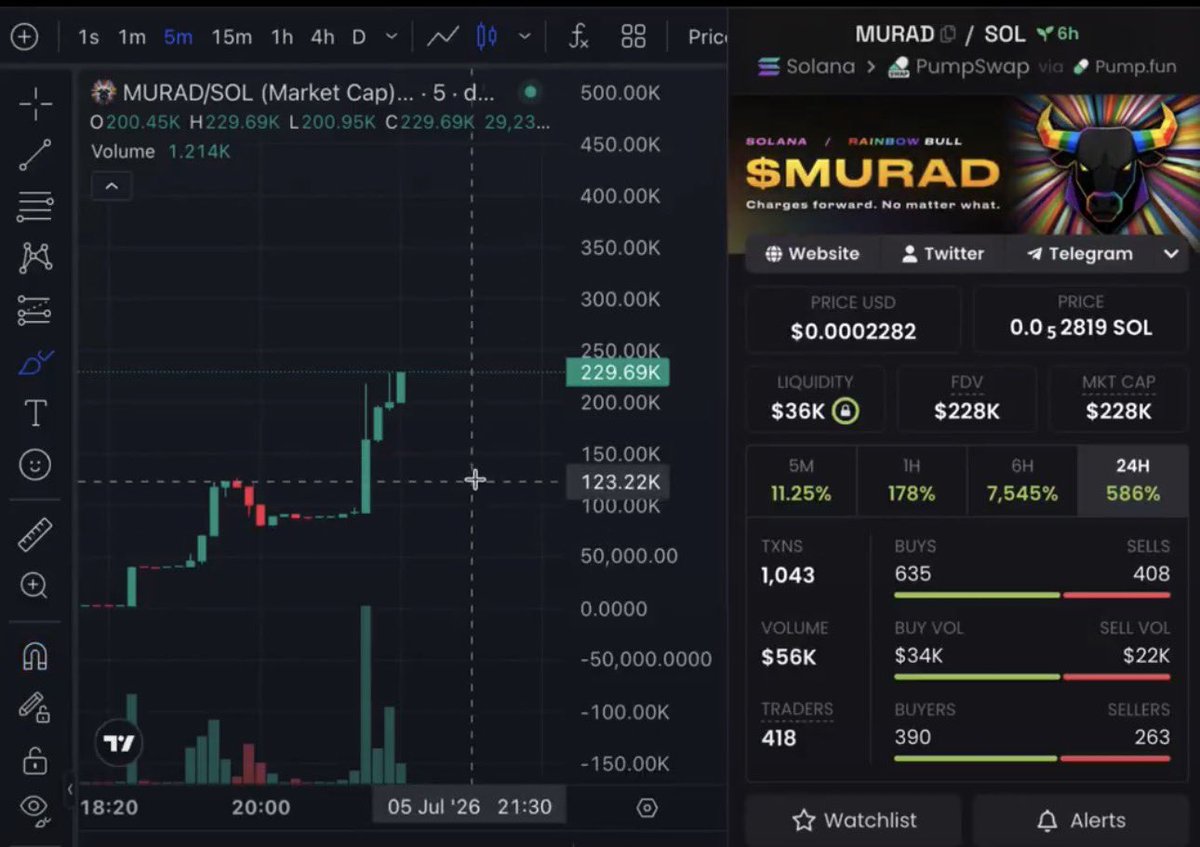Select the D daily timeframe
Image resolution: width=1200 pixels, height=847 pixels.
[x=358, y=37]
